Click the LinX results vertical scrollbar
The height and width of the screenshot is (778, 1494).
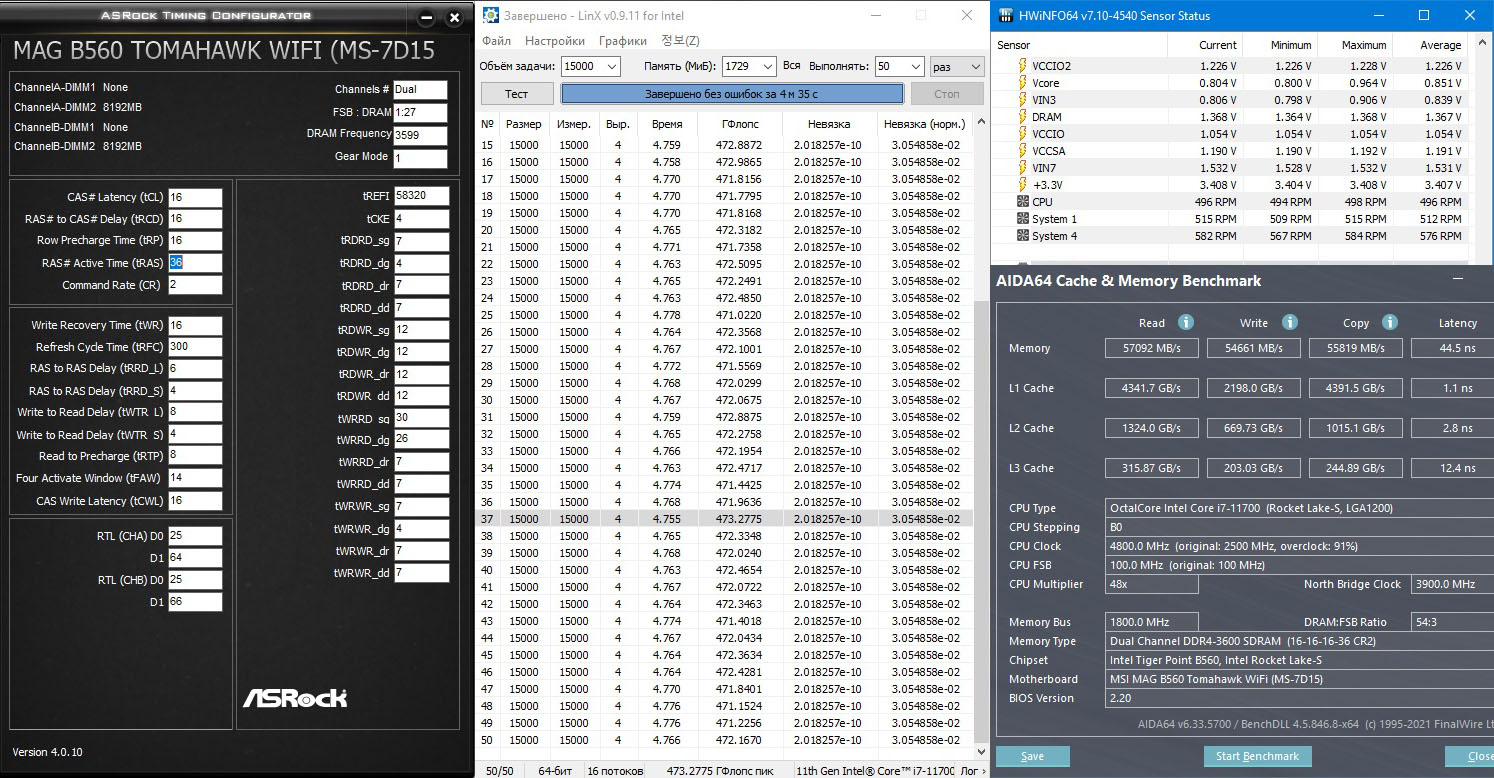click(x=982, y=520)
